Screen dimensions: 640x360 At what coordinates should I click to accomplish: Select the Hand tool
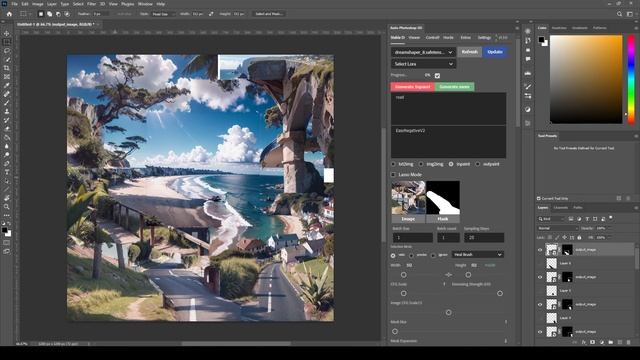coord(7,198)
